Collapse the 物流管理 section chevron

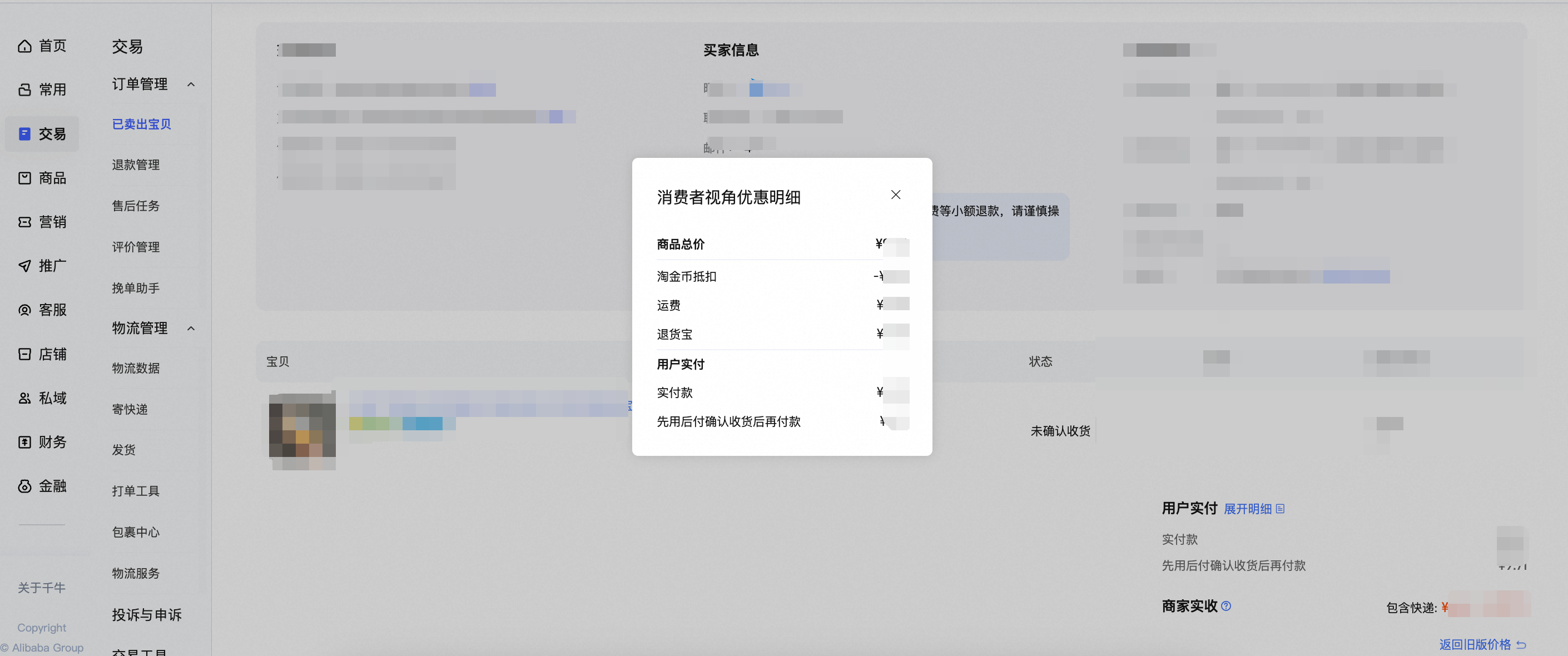[x=191, y=329]
